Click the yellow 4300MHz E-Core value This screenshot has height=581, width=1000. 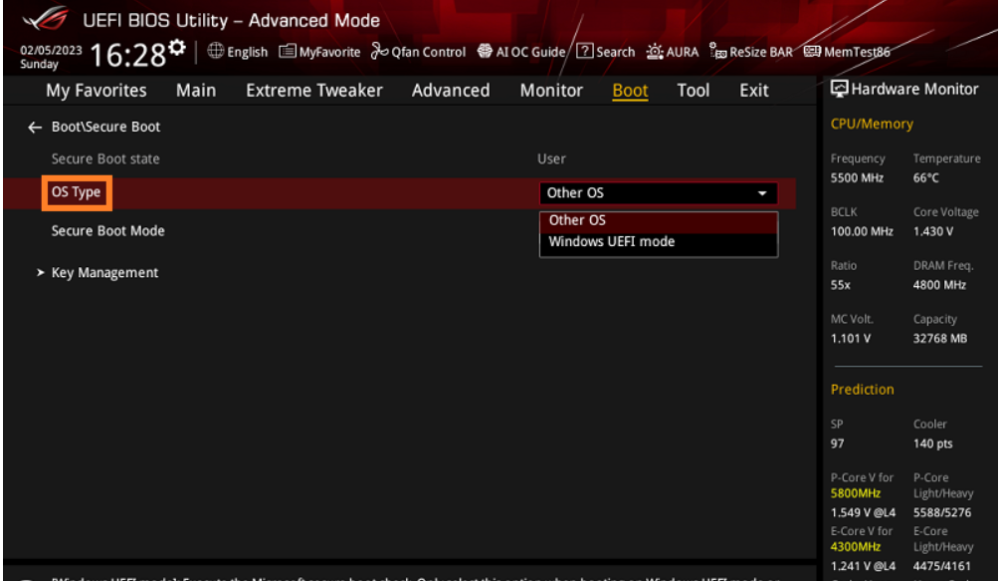pyautogui.click(x=855, y=547)
